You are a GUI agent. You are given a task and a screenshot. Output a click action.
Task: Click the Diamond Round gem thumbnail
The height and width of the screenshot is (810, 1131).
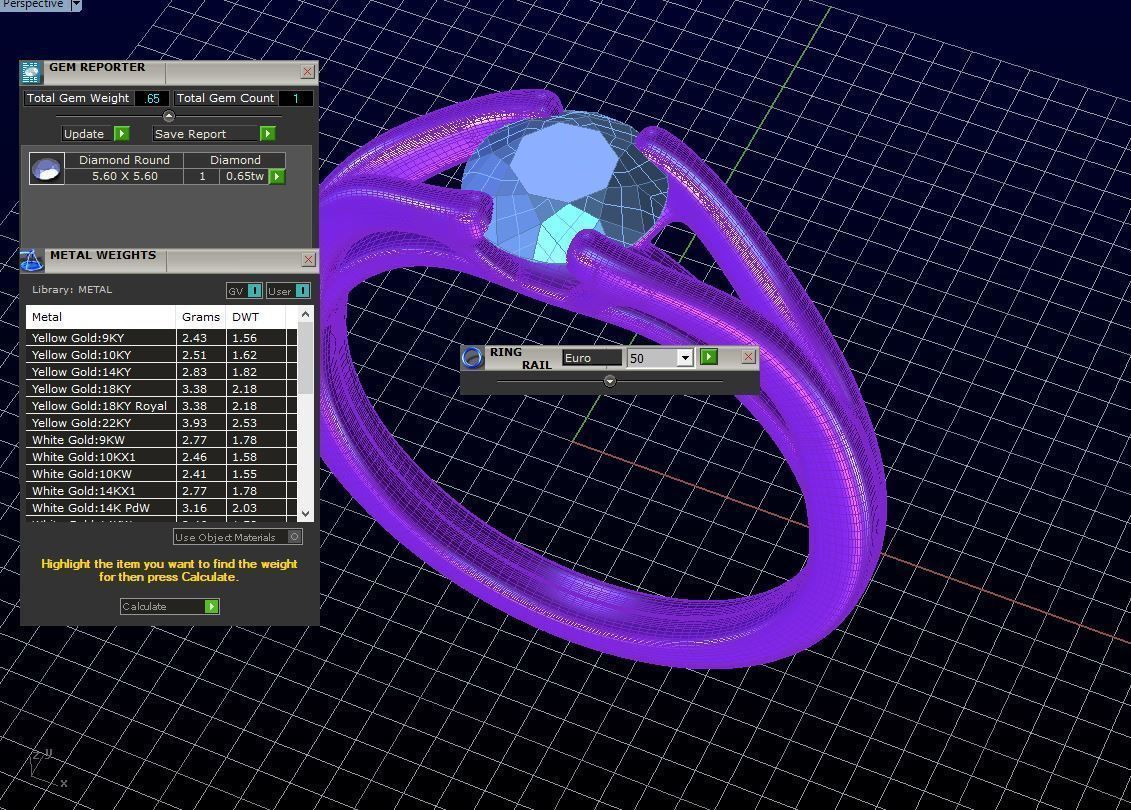click(x=47, y=169)
